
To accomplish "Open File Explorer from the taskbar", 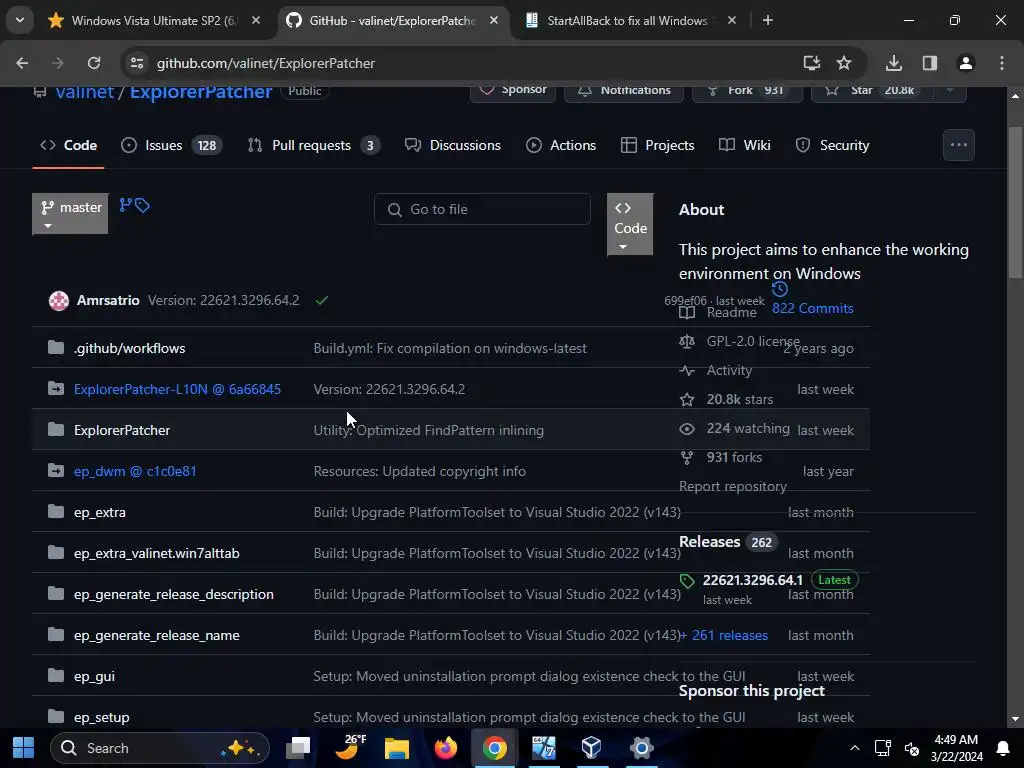I will tap(396, 748).
